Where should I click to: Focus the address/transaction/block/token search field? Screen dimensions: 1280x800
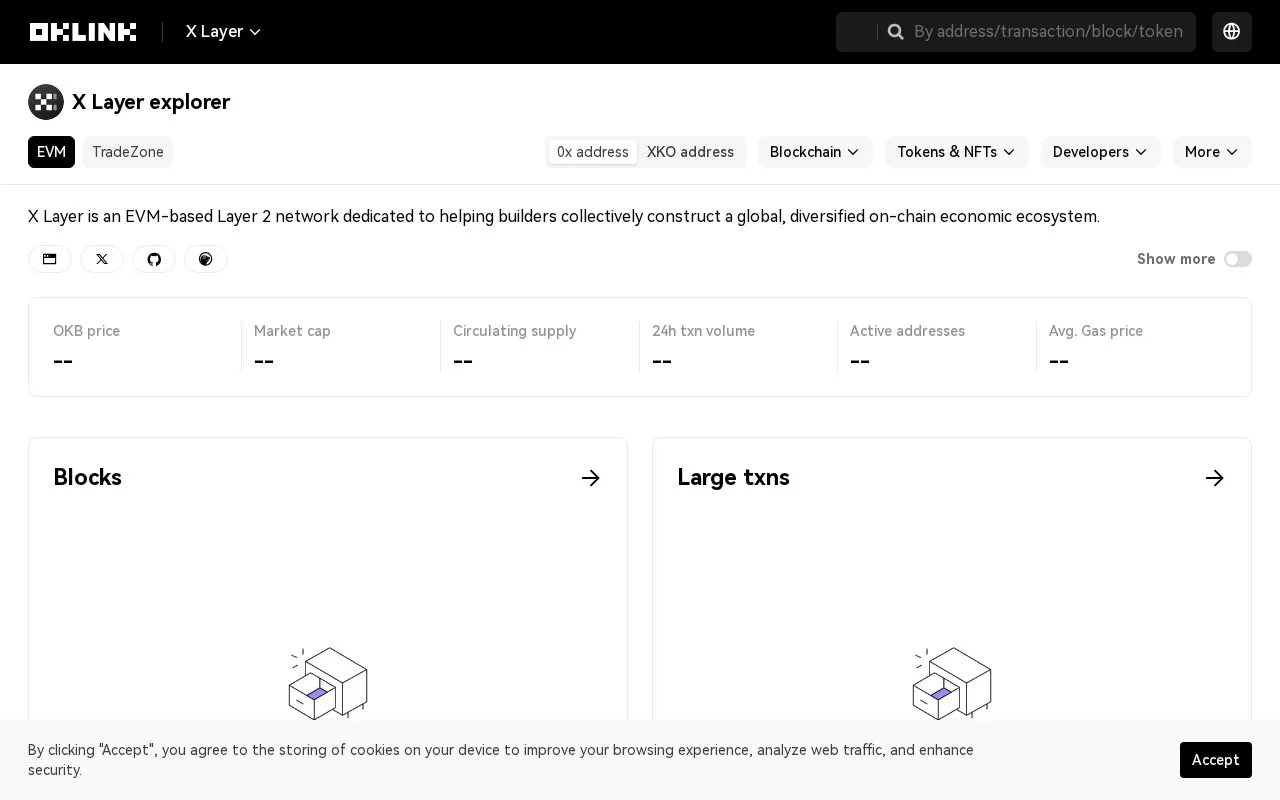[x=1048, y=32]
